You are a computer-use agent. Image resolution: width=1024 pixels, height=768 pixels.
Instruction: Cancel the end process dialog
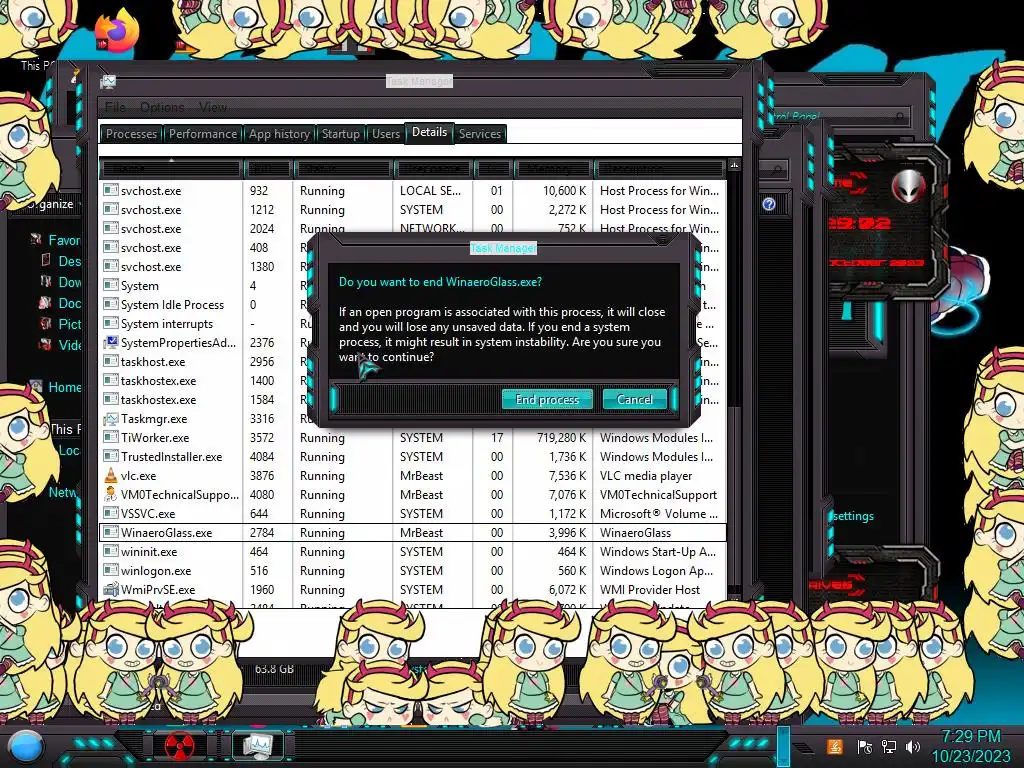[634, 399]
